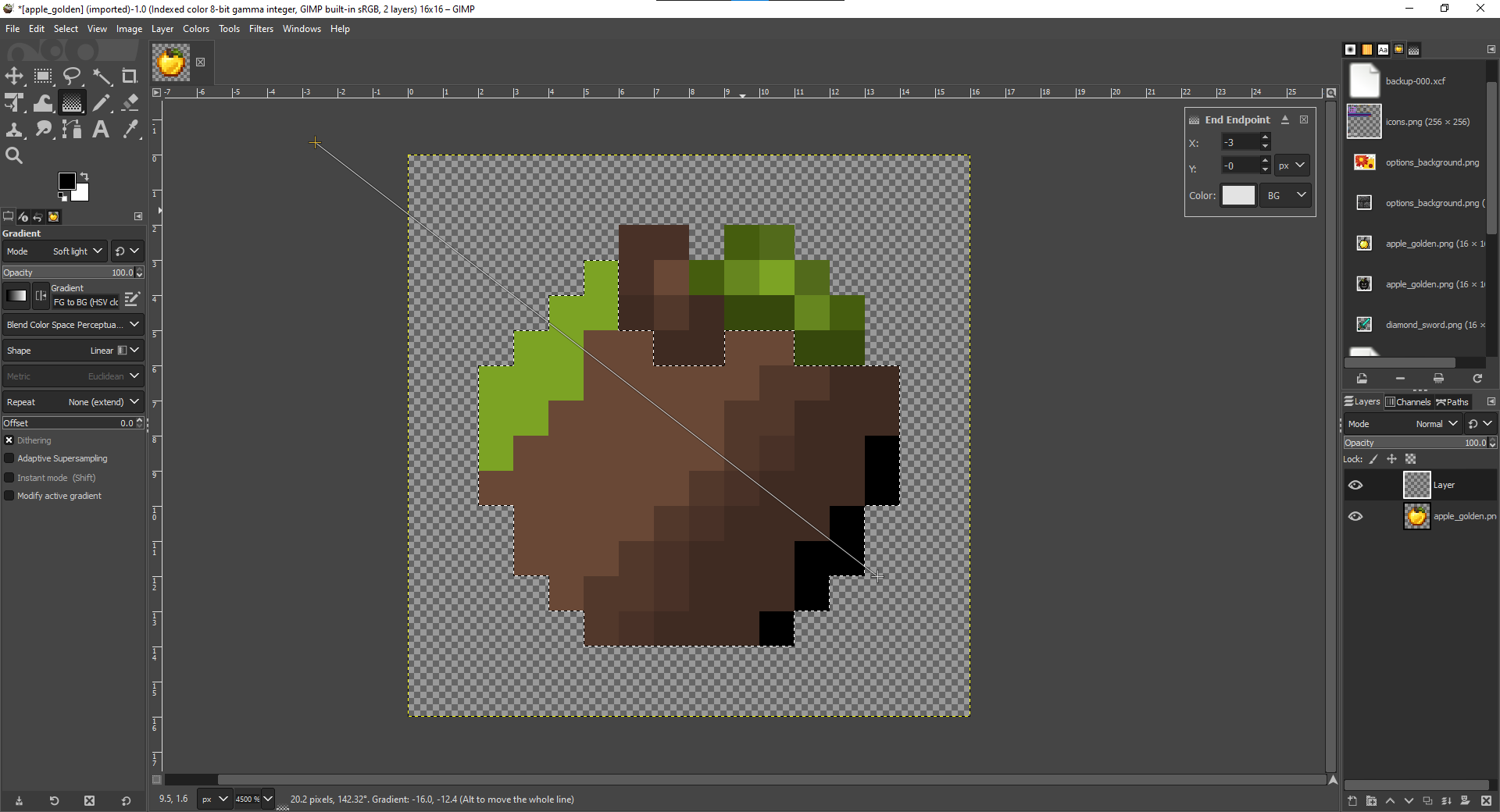Viewport: 1500px width, 812px height.
Task: Select the Gradient tool in toolbox
Action: 72,102
